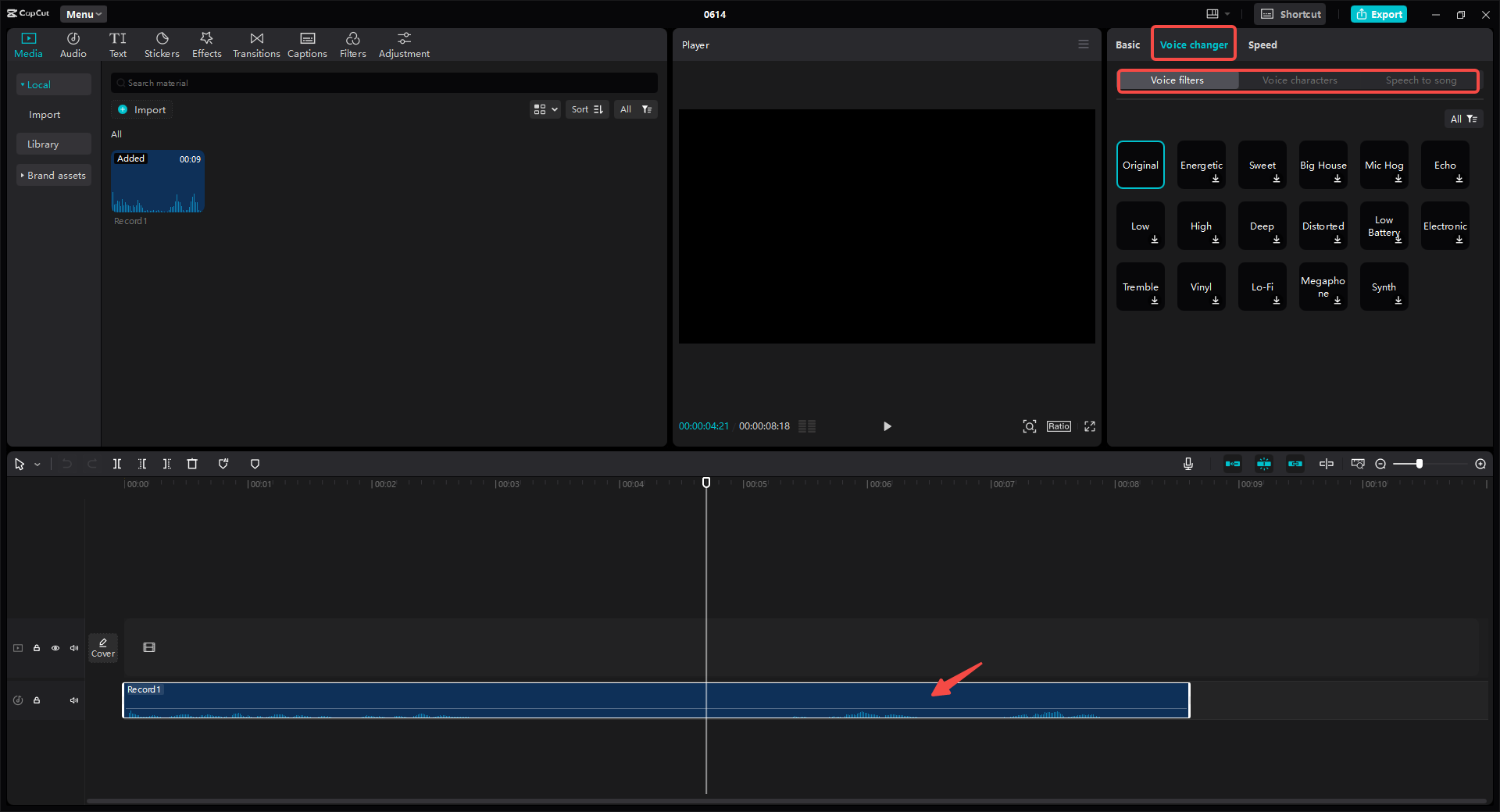Switch to Voice characters tab
The height and width of the screenshot is (812, 1500).
pyautogui.click(x=1299, y=80)
